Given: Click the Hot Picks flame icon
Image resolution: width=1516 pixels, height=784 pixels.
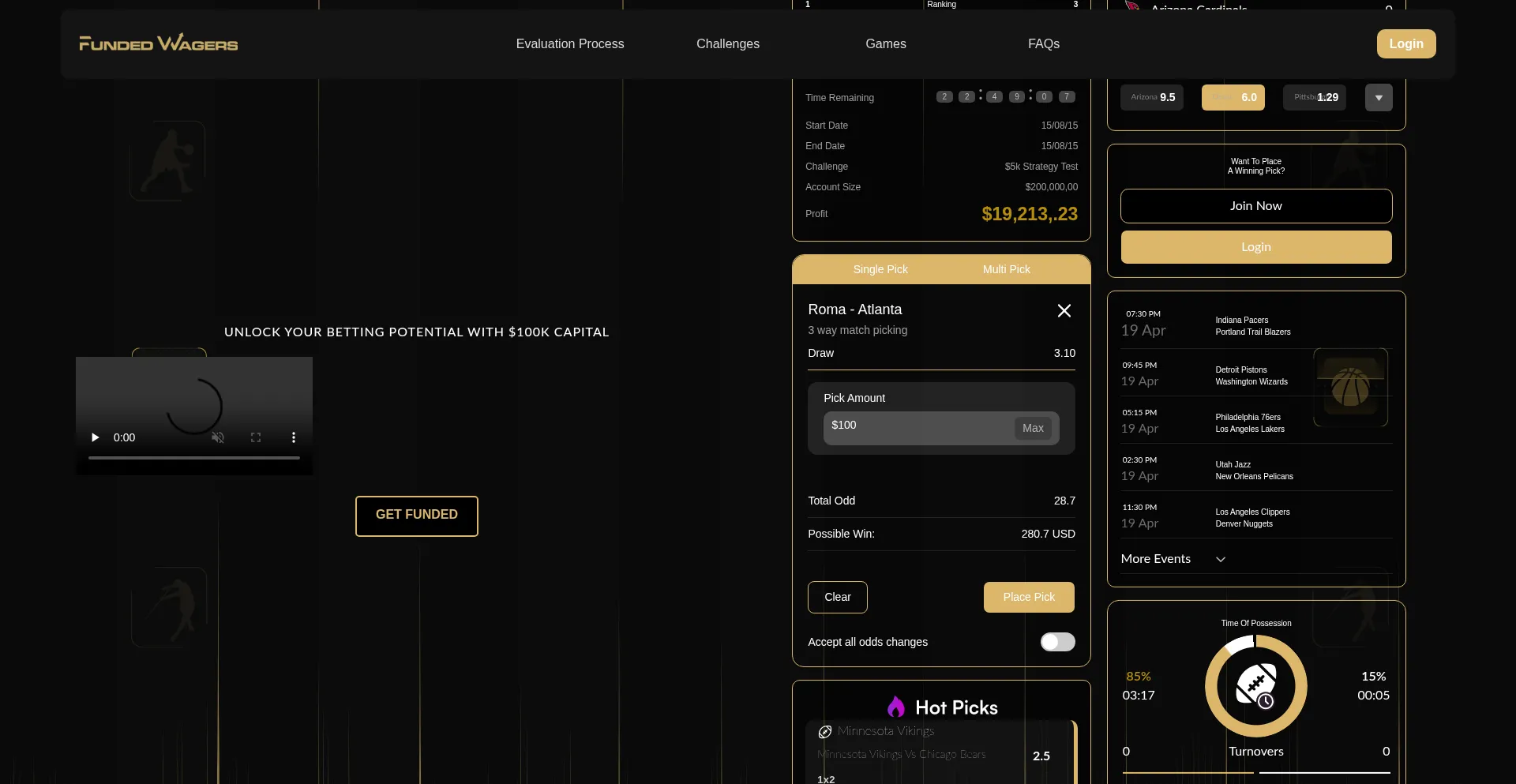Looking at the screenshot, I should tap(895, 707).
